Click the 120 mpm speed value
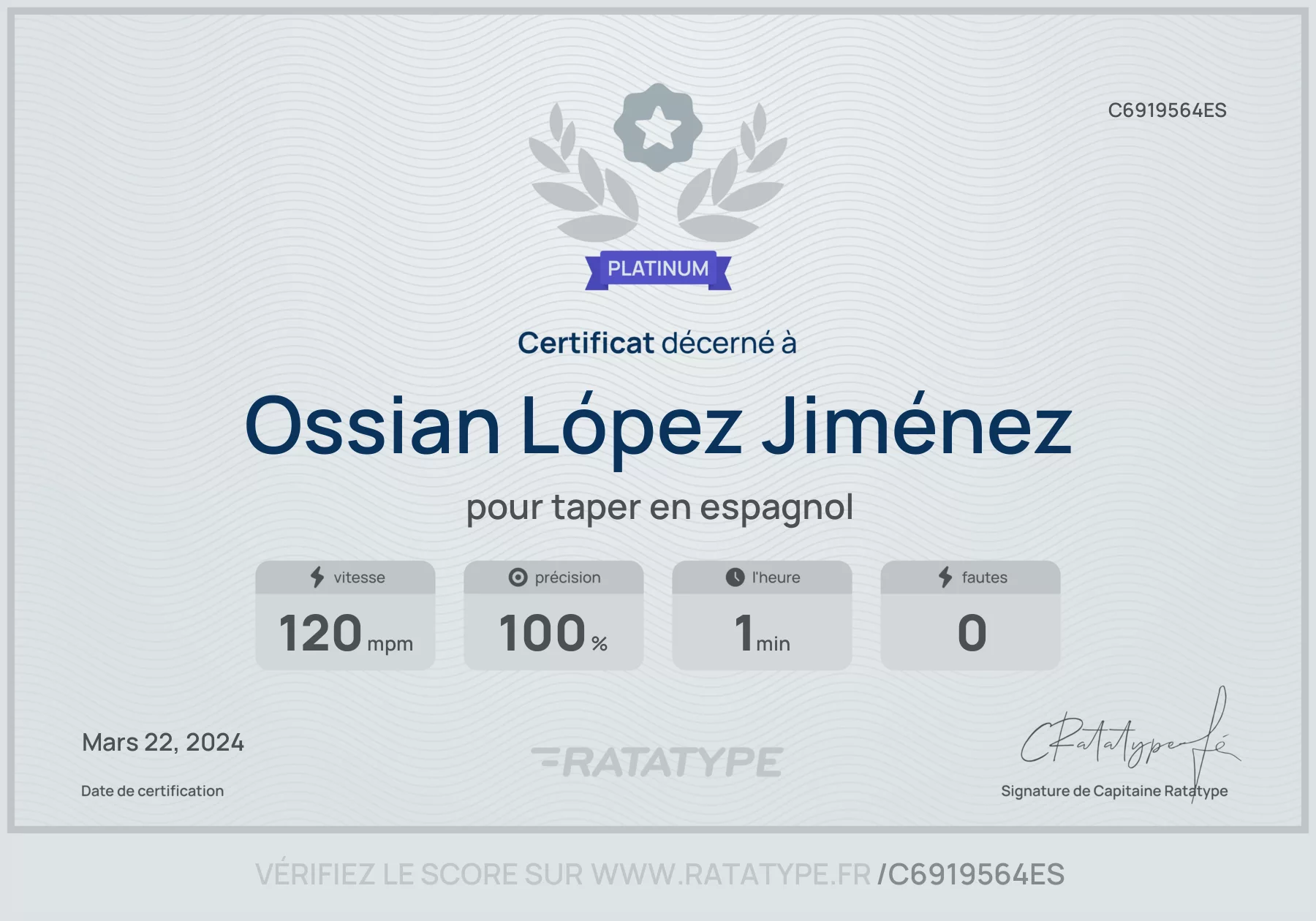1316x921 pixels. coord(345,633)
